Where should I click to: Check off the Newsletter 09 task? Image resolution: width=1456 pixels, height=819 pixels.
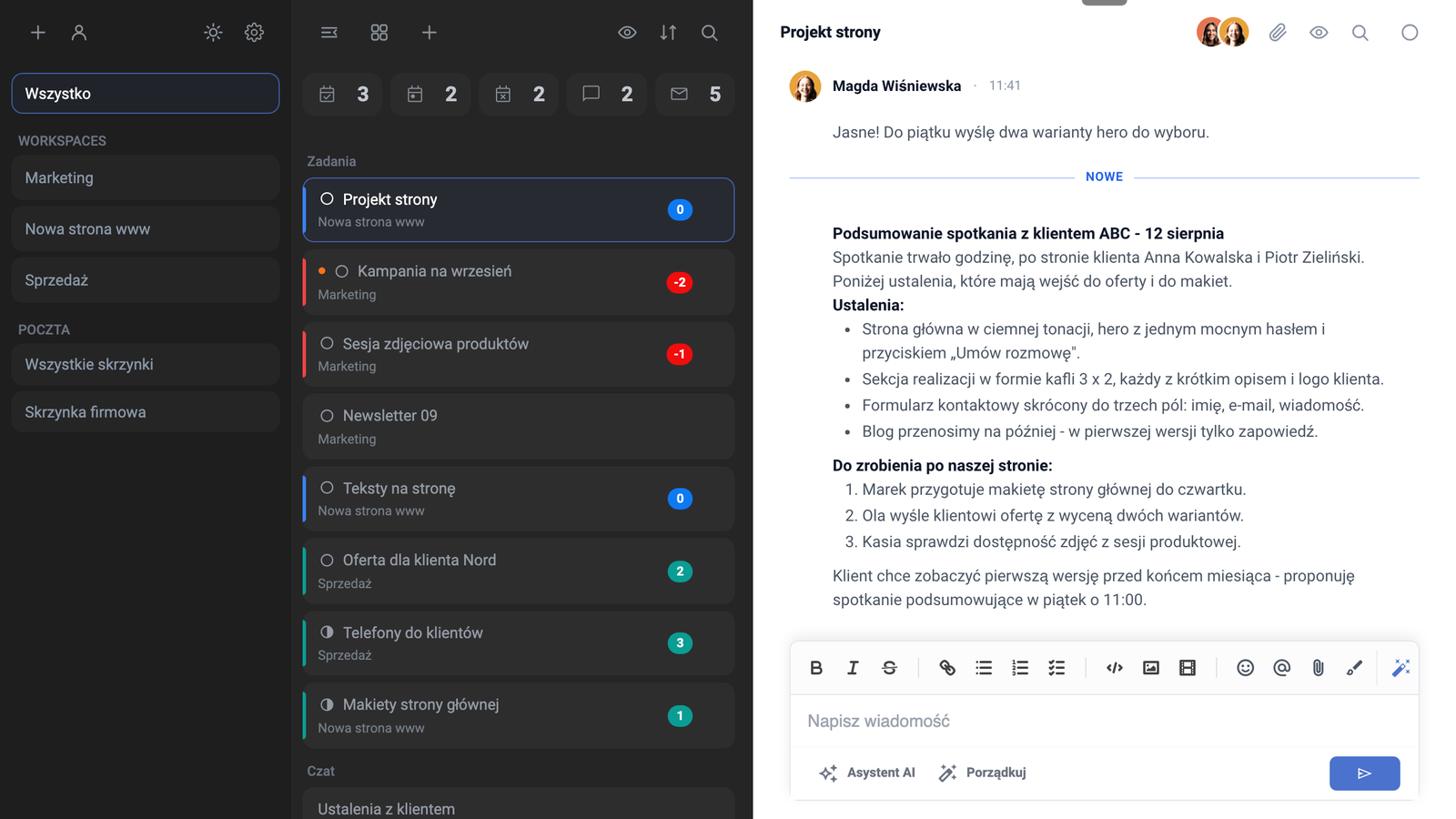[327, 416]
